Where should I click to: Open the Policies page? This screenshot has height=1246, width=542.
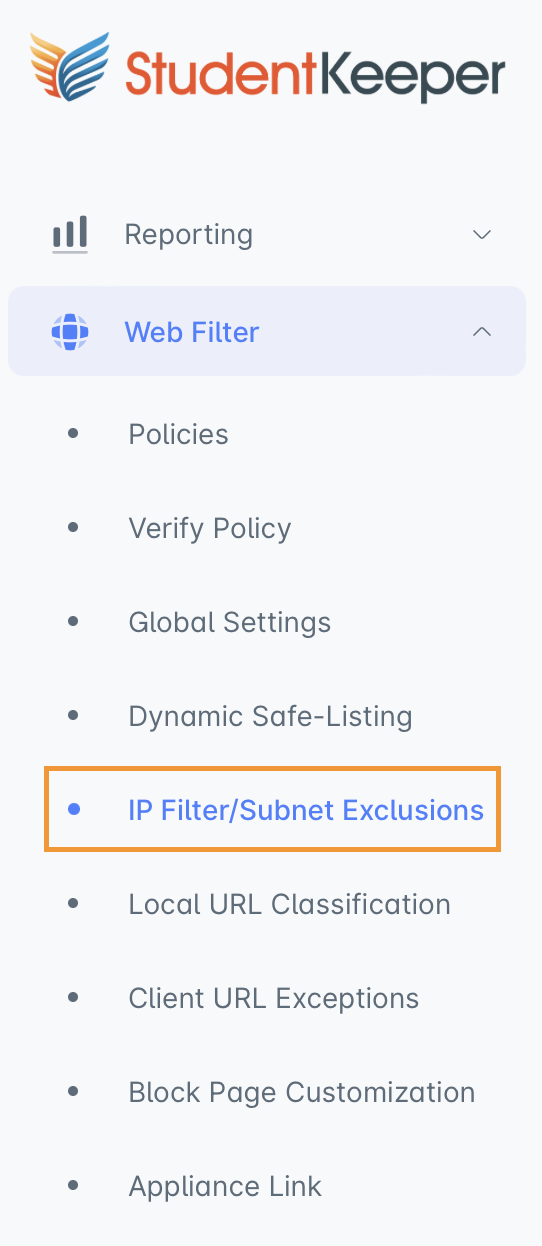coord(178,434)
